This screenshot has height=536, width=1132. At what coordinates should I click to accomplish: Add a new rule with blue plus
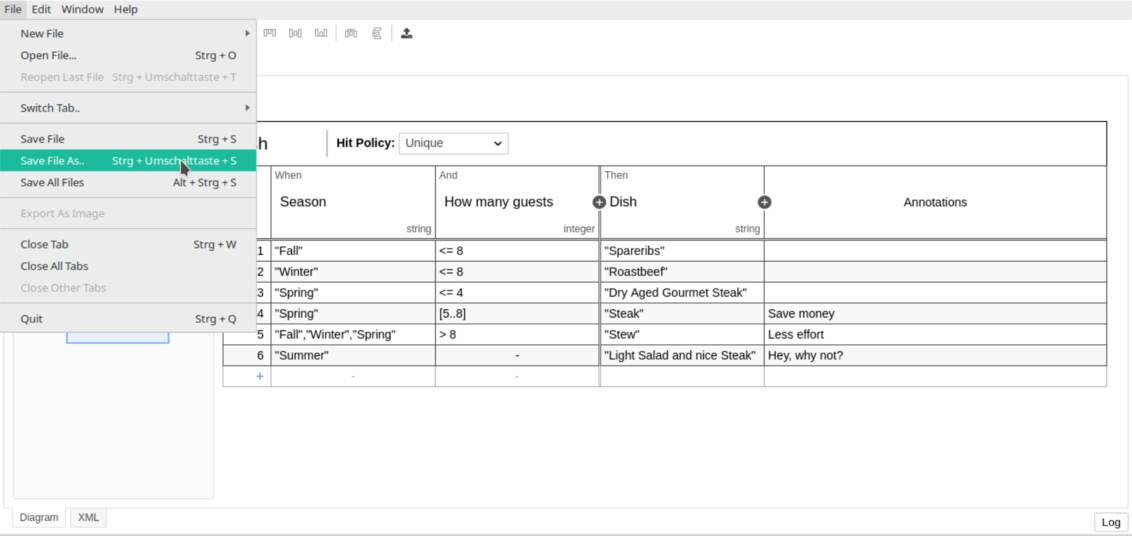click(260, 376)
